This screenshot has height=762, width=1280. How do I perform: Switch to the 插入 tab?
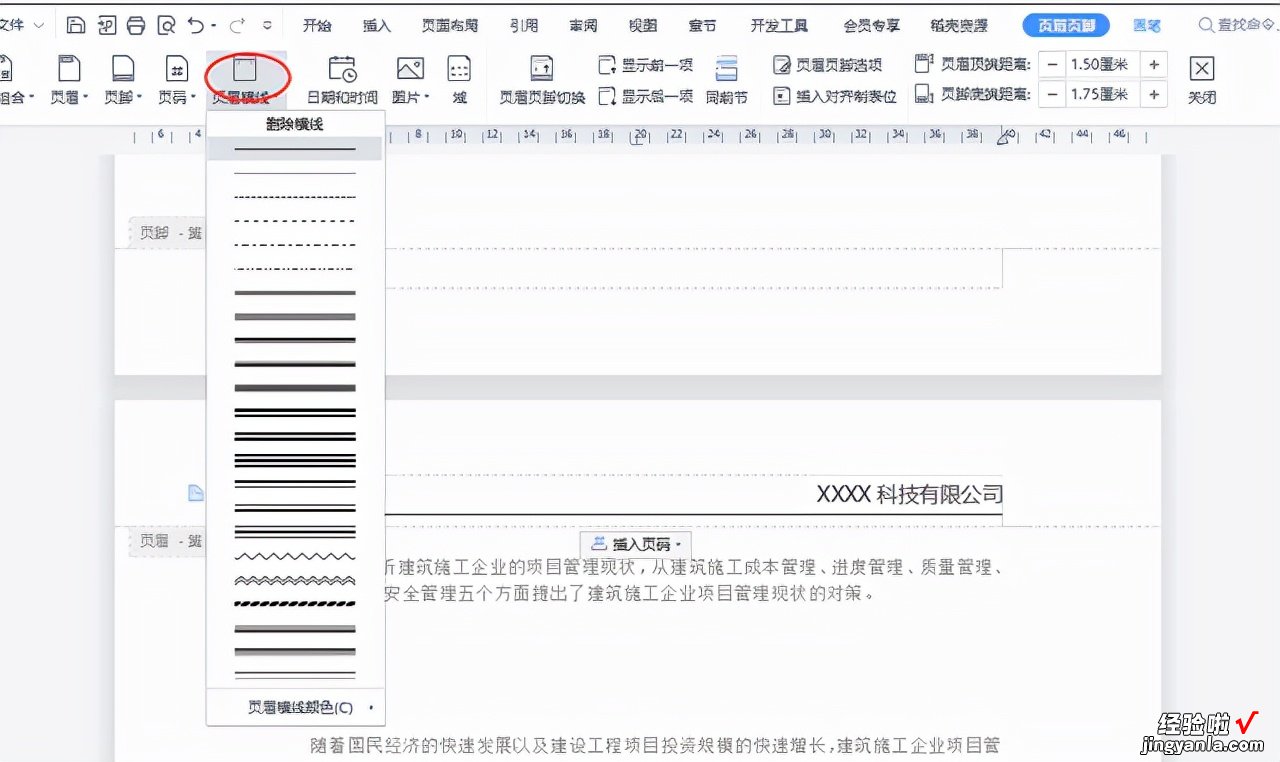[x=377, y=26]
